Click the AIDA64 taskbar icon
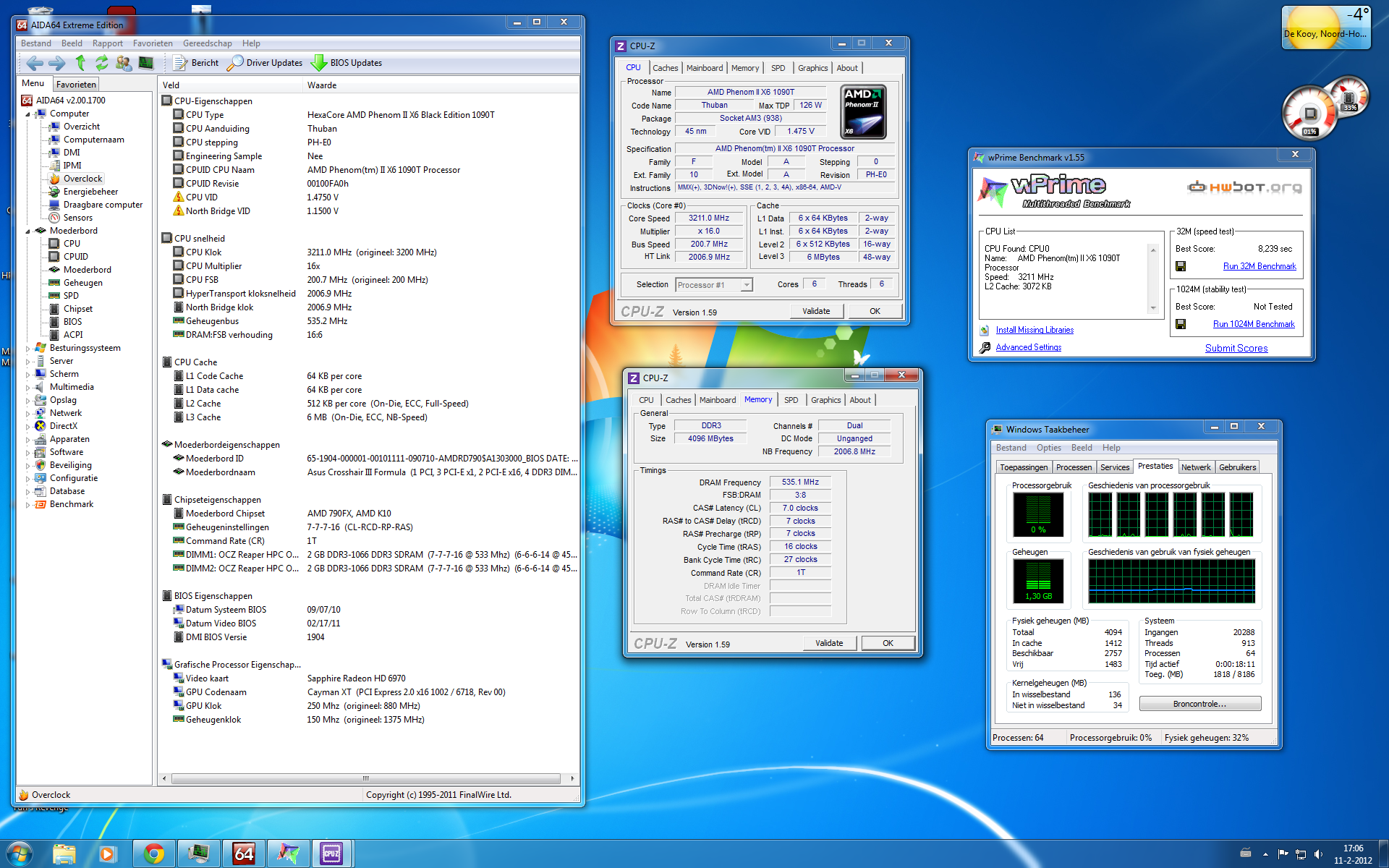The height and width of the screenshot is (868, 1389). [x=244, y=854]
